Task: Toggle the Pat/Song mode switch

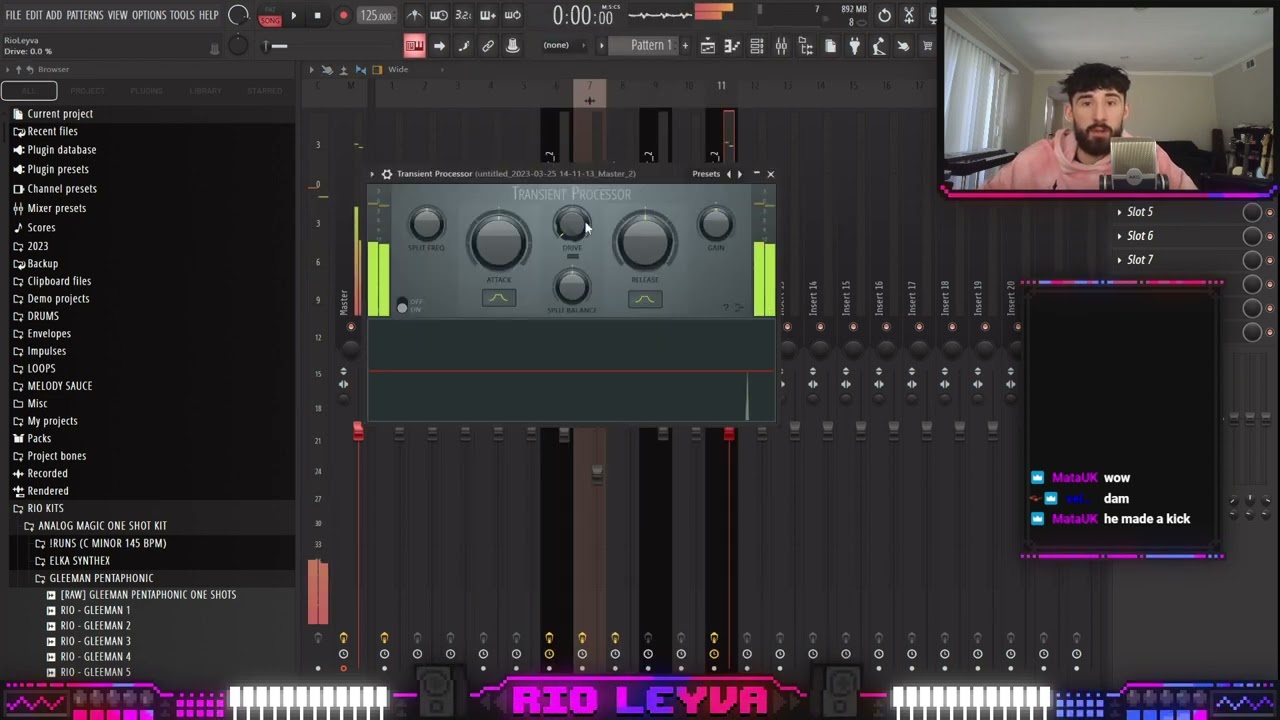Action: 270,15
